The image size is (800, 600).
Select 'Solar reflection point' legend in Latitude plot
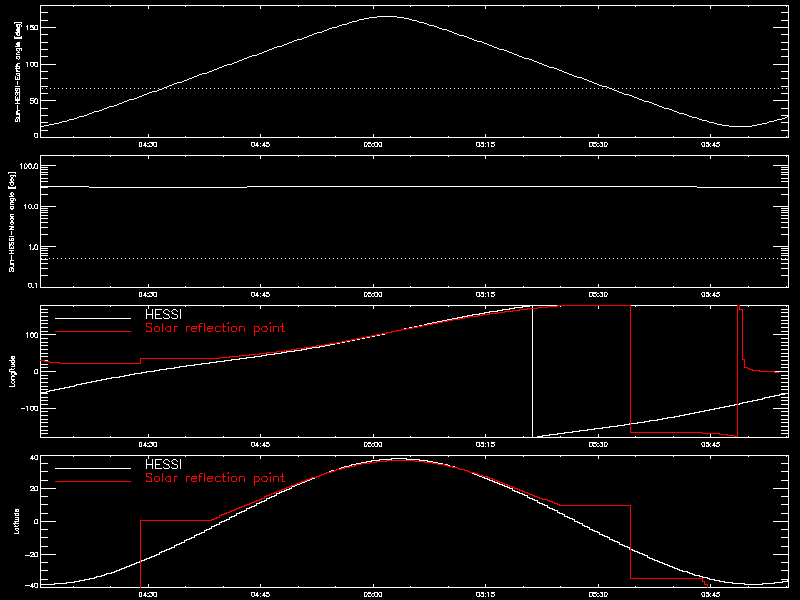coord(215,478)
